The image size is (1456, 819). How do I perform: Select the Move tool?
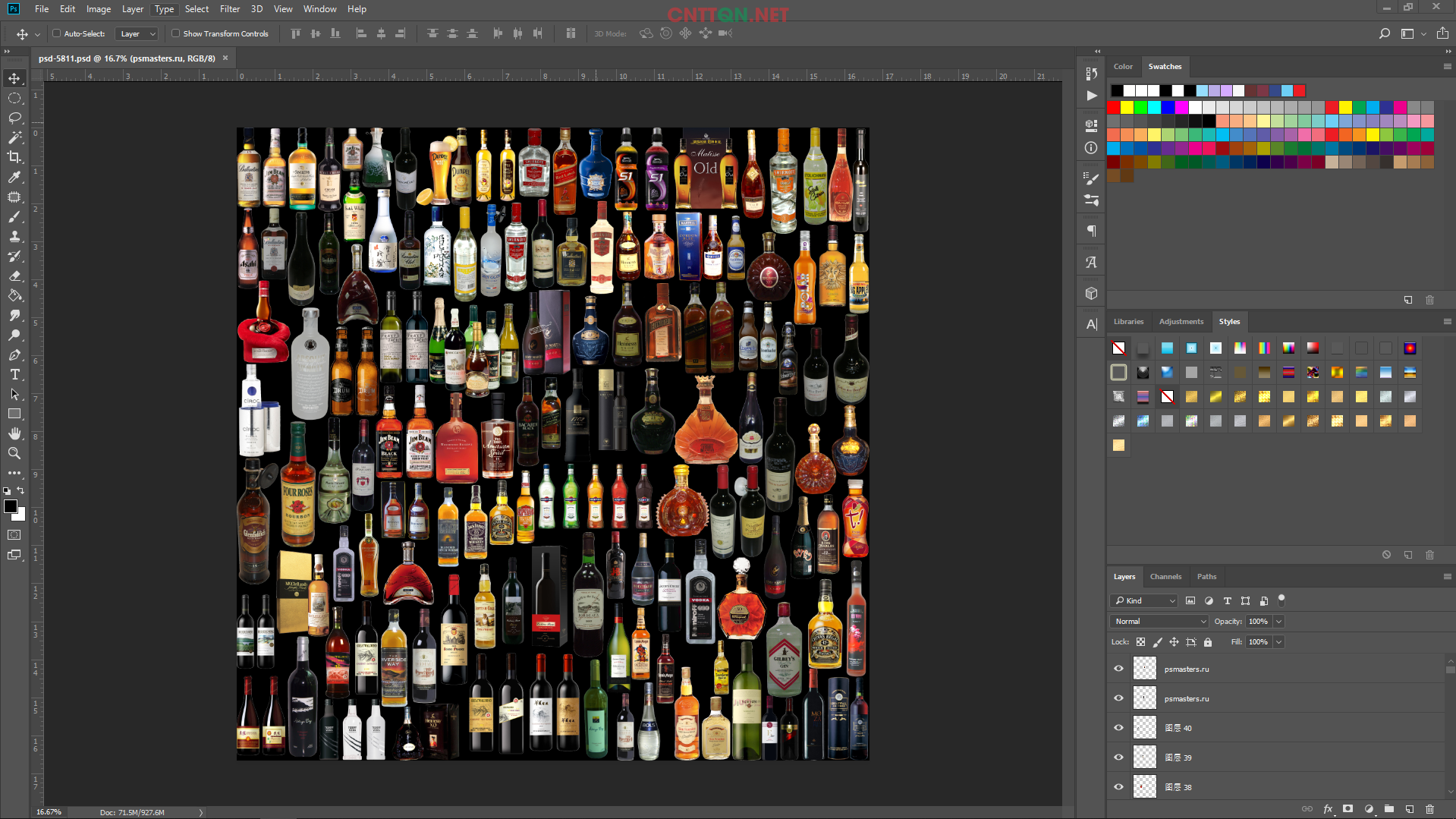pyautogui.click(x=14, y=78)
